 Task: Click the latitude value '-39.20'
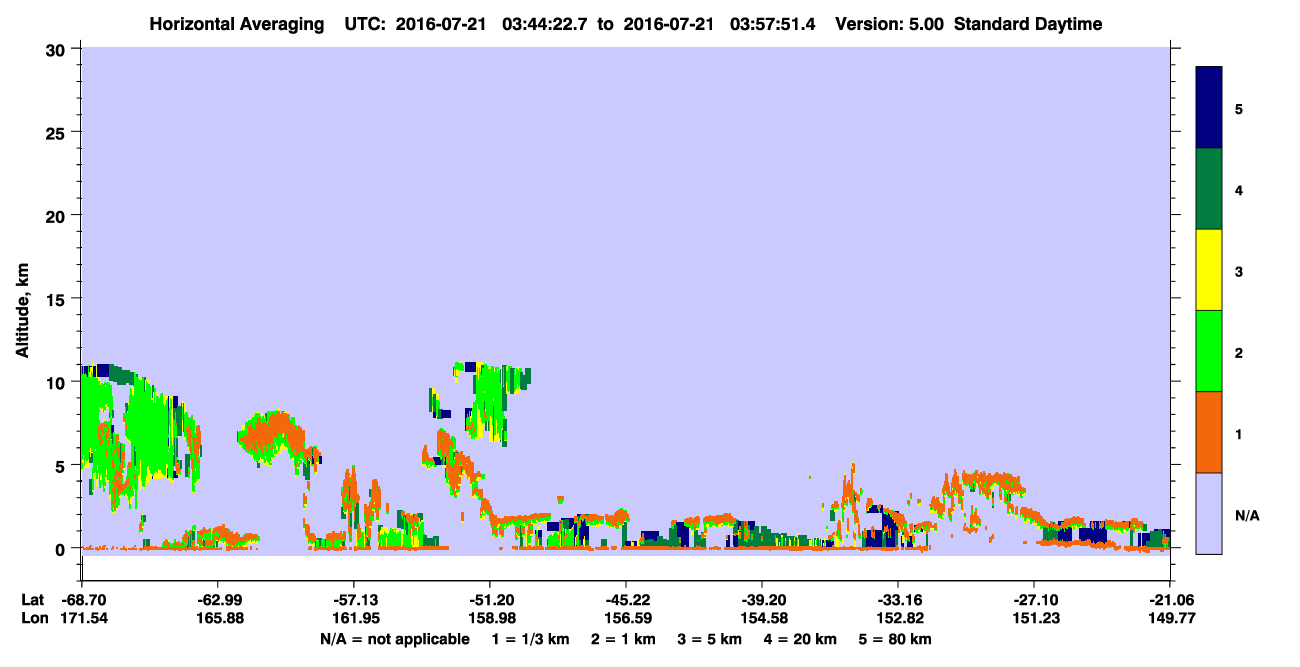(762, 600)
